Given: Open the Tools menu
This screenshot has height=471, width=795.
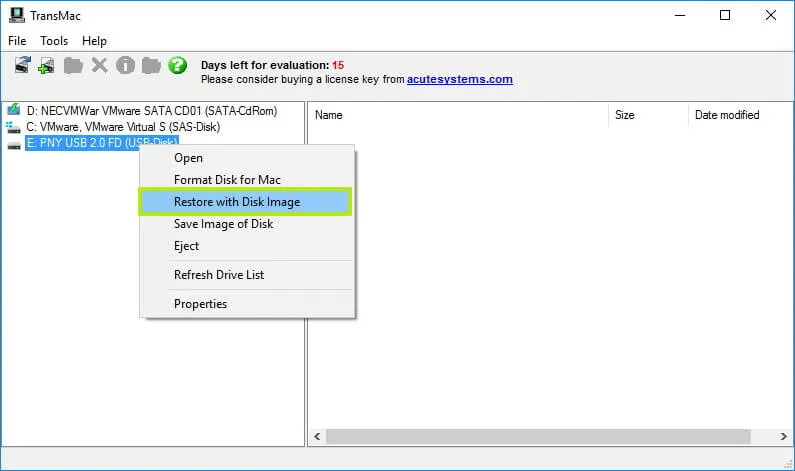Looking at the screenshot, I should pyautogui.click(x=54, y=41).
